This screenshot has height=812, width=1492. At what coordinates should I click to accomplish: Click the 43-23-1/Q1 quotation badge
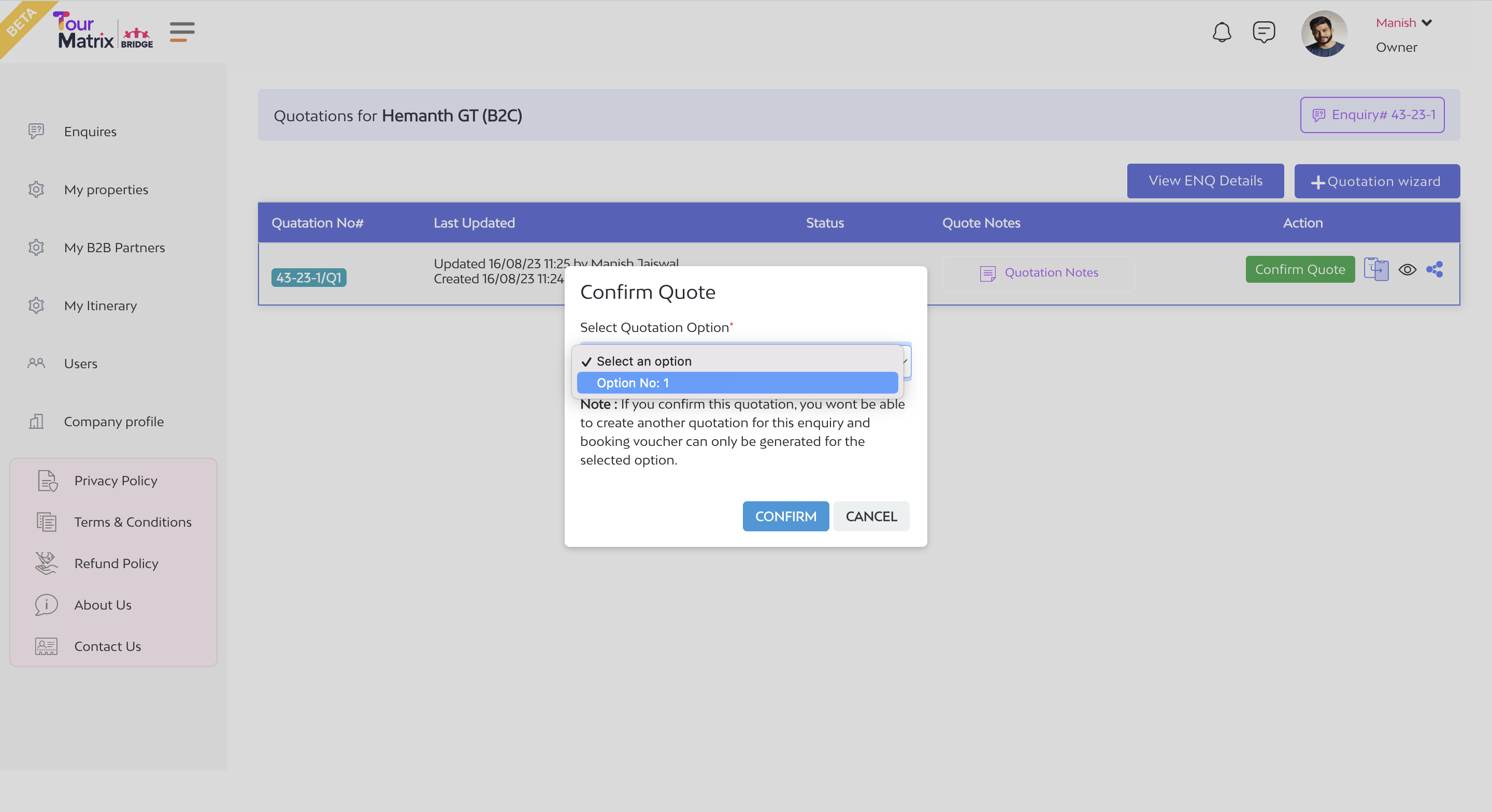coord(309,278)
